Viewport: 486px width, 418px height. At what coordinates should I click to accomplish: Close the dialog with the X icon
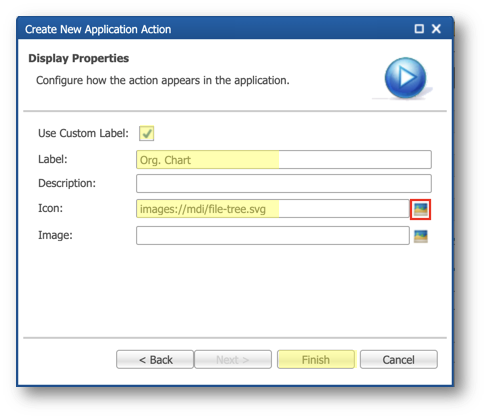(x=436, y=29)
